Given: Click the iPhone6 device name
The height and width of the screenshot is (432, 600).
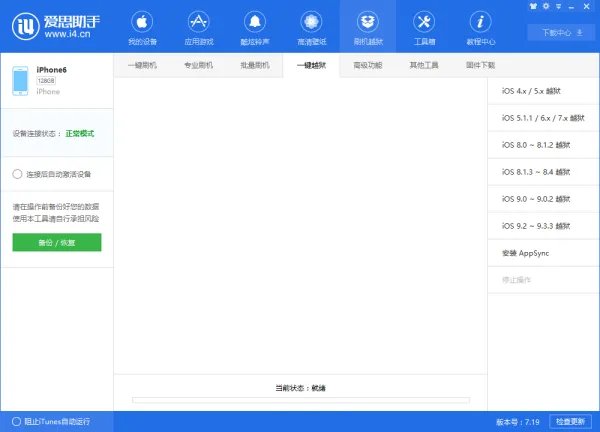Looking at the screenshot, I should [x=52, y=70].
